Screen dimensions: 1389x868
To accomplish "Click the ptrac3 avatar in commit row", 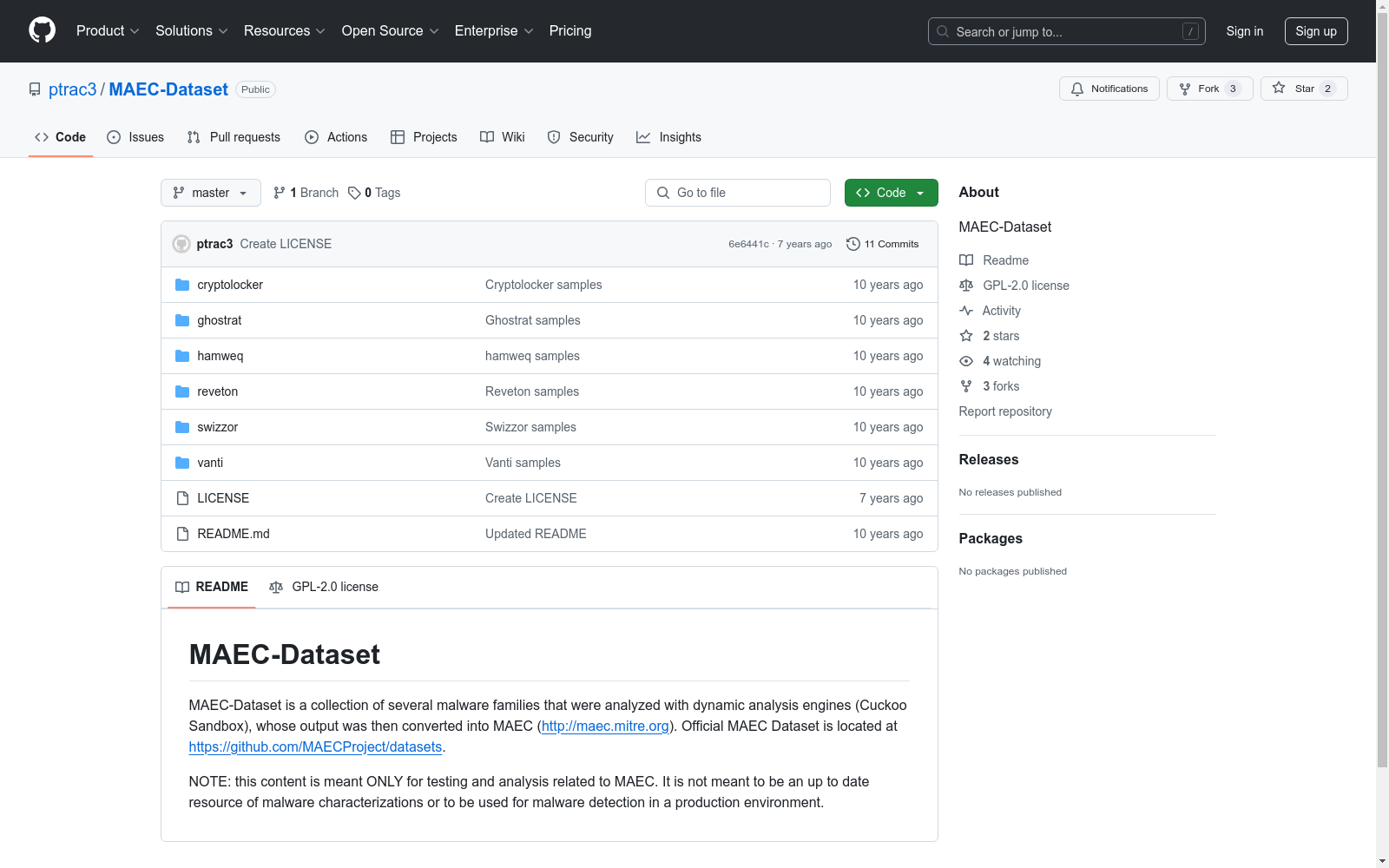I will point(181,244).
